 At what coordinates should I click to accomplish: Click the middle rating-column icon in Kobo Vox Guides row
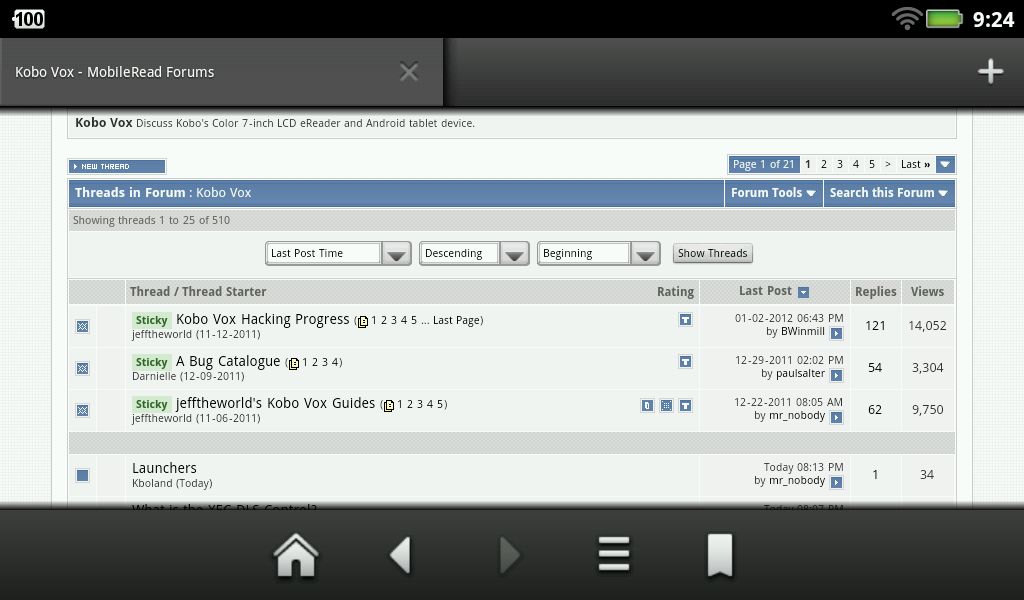point(666,405)
